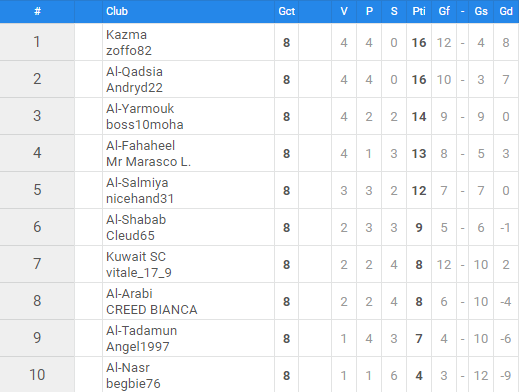Image resolution: width=519 pixels, height=392 pixels.
Task: Select the Al-Fahaheel club
Action: coord(140,146)
